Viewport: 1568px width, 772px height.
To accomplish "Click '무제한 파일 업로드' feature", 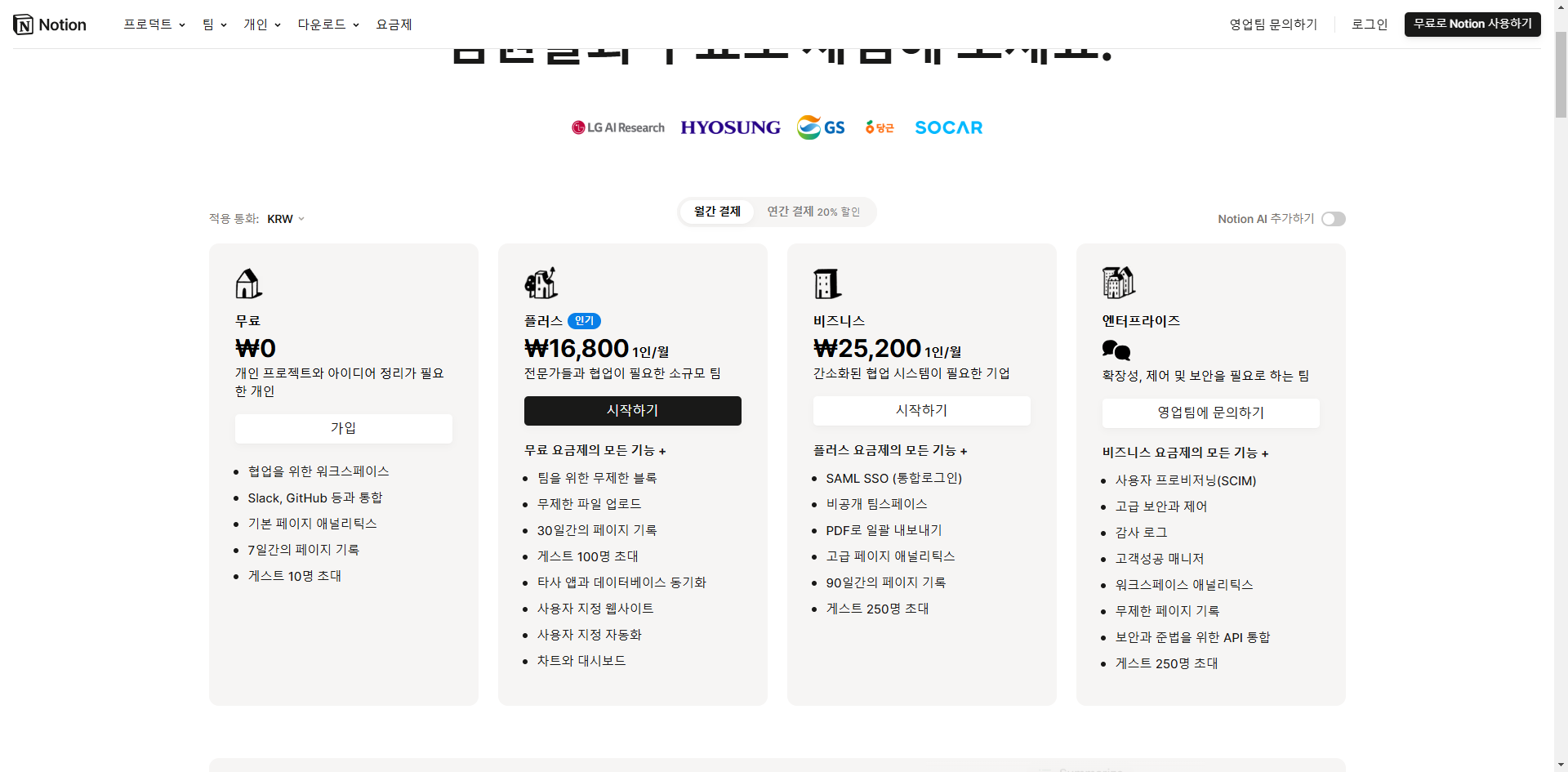I will coord(590,504).
